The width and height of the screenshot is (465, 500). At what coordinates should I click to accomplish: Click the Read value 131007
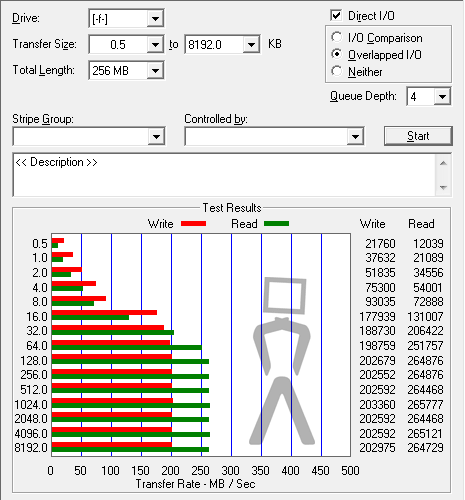[425, 316]
